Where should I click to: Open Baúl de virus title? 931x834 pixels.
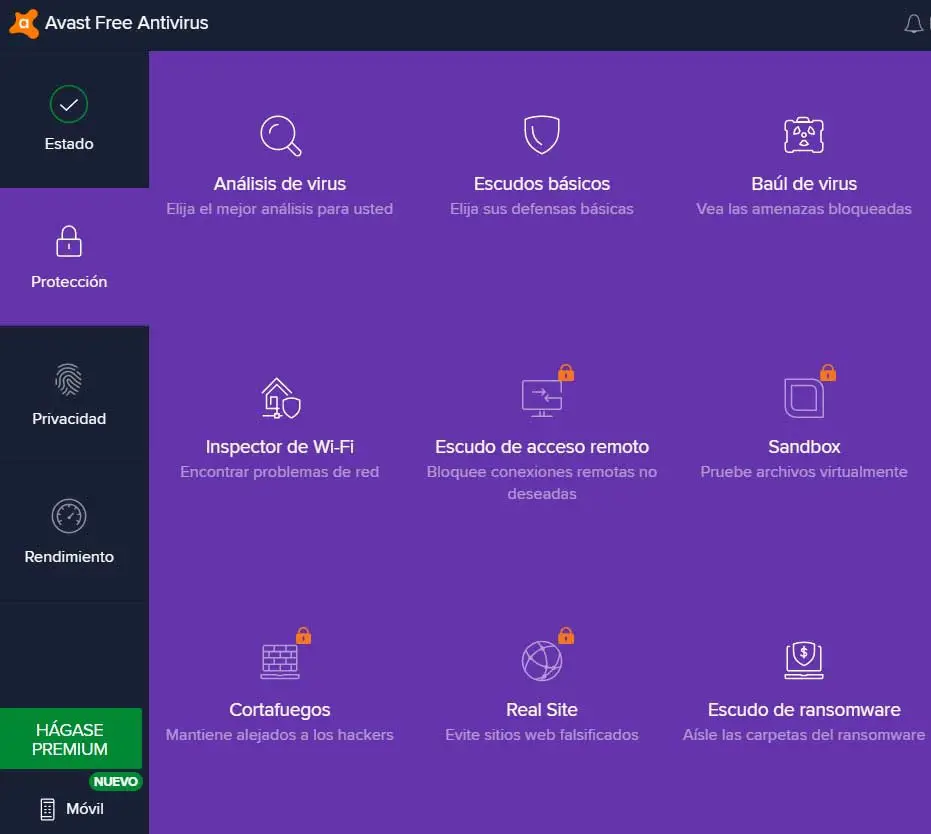coord(804,183)
